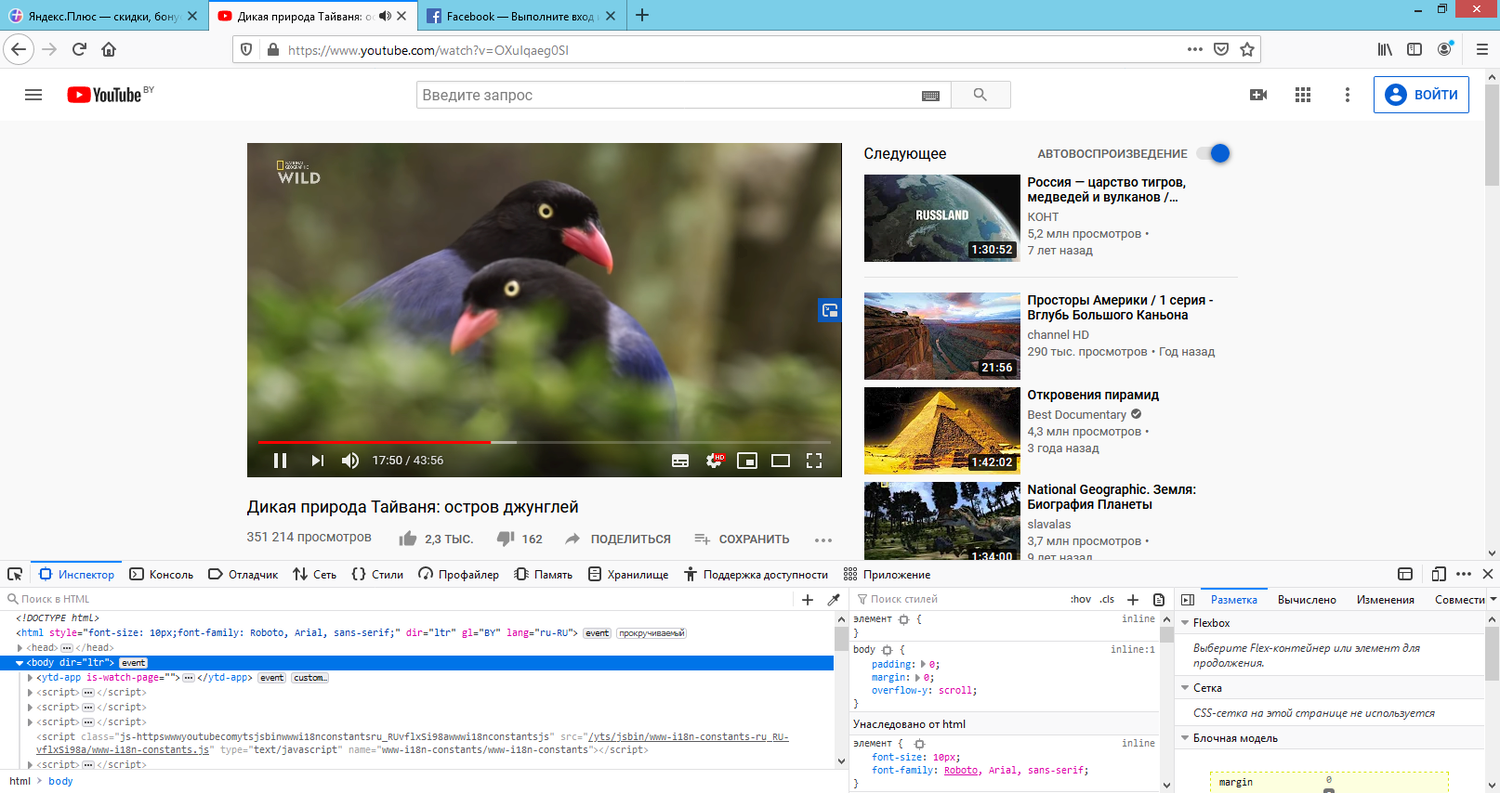The height and width of the screenshot is (793, 1500).
Task: Reload the current page
Action: 79,49
